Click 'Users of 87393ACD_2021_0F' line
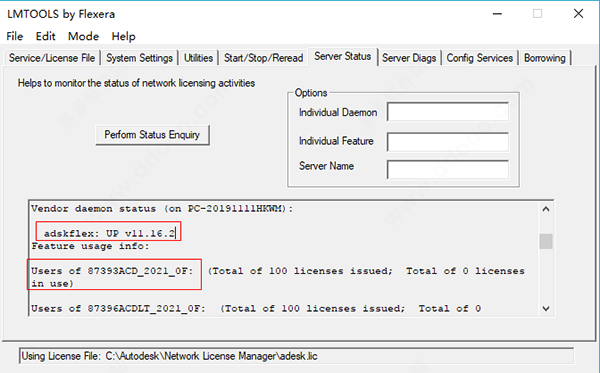 (x=278, y=277)
